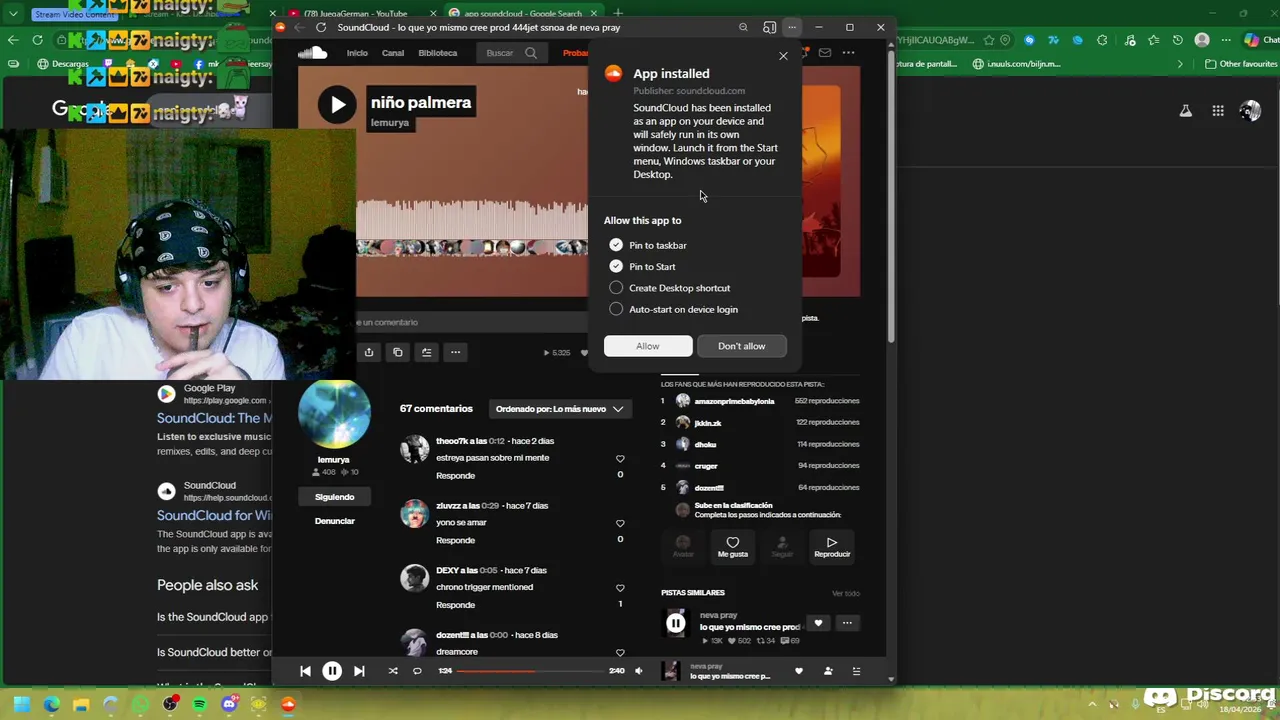Enable Auto-start on device login
1280x720 pixels.
point(616,309)
